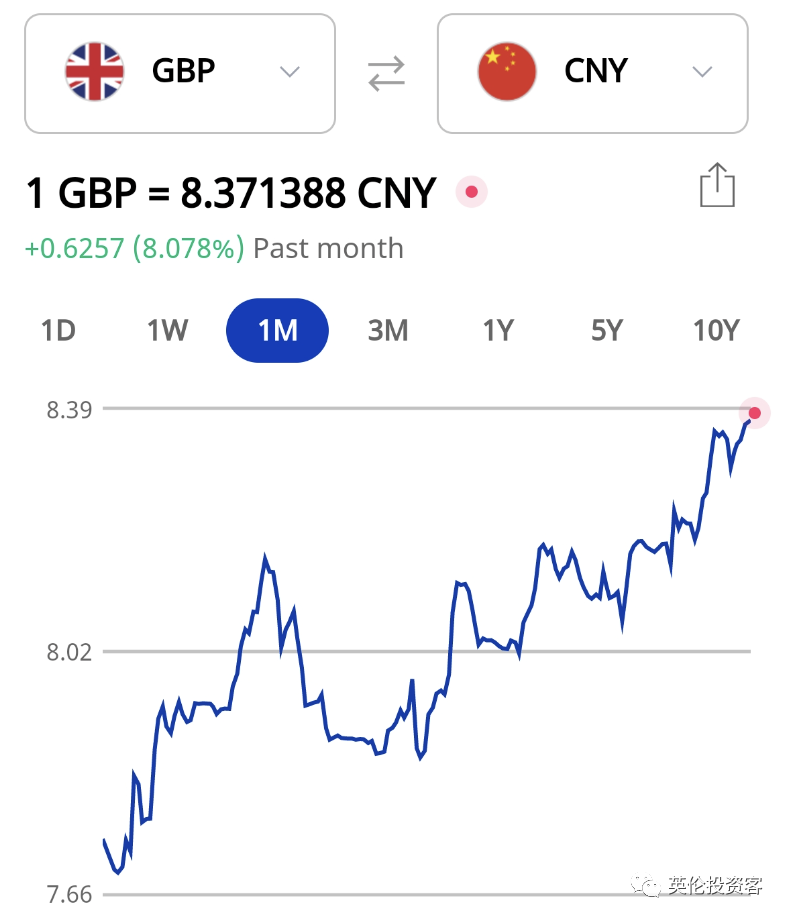Image resolution: width=788 pixels, height=920 pixels.
Task: Click the 1 GBP exchange rate text
Action: pos(231,192)
